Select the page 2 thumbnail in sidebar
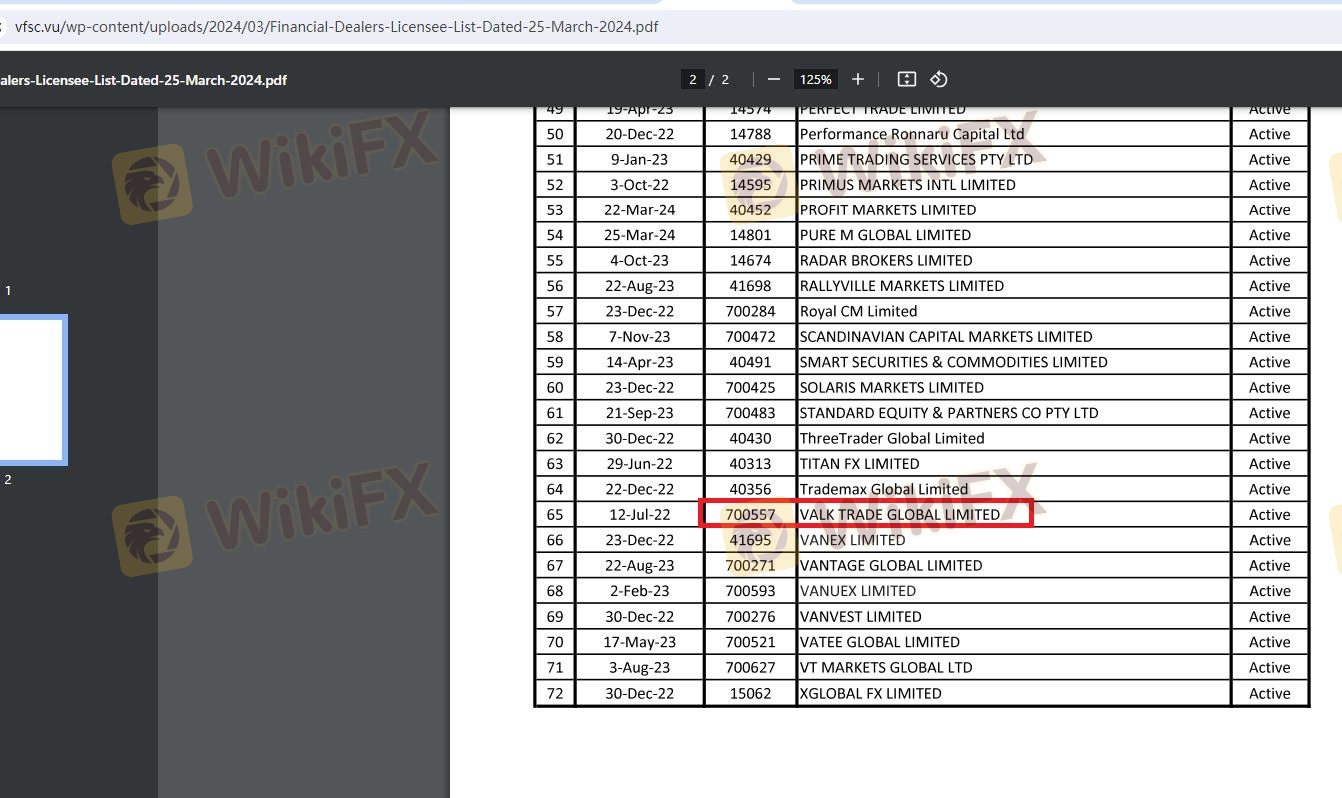The image size is (1342, 798). click(32, 390)
